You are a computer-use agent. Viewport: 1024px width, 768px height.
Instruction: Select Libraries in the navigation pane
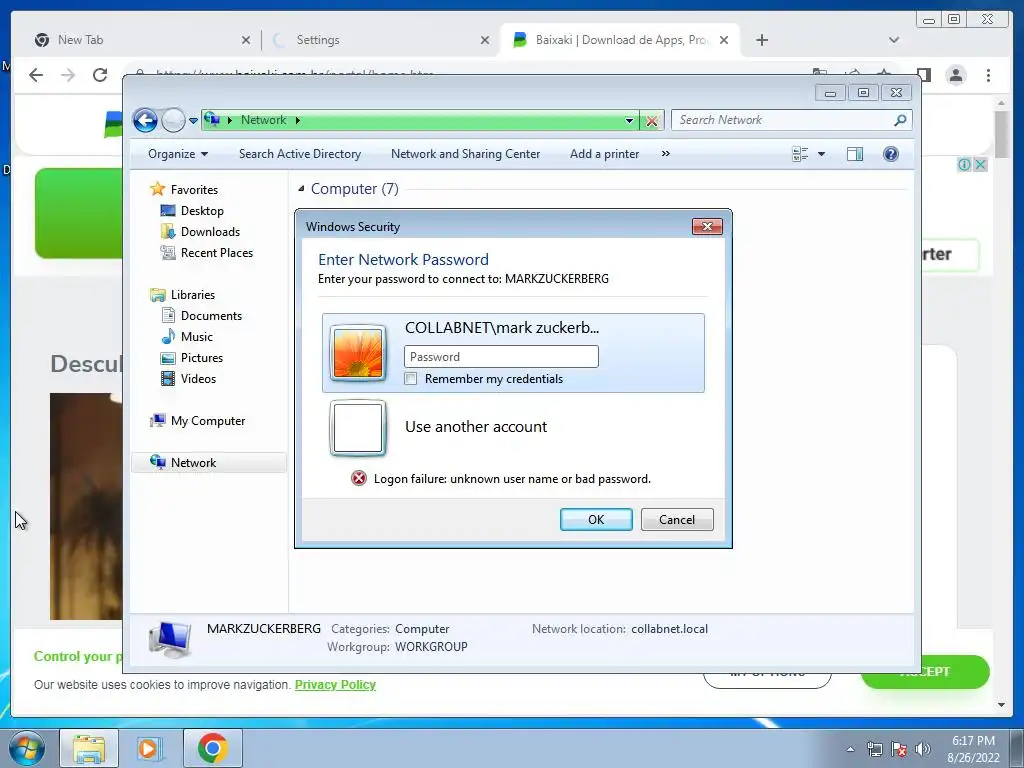[193, 295]
